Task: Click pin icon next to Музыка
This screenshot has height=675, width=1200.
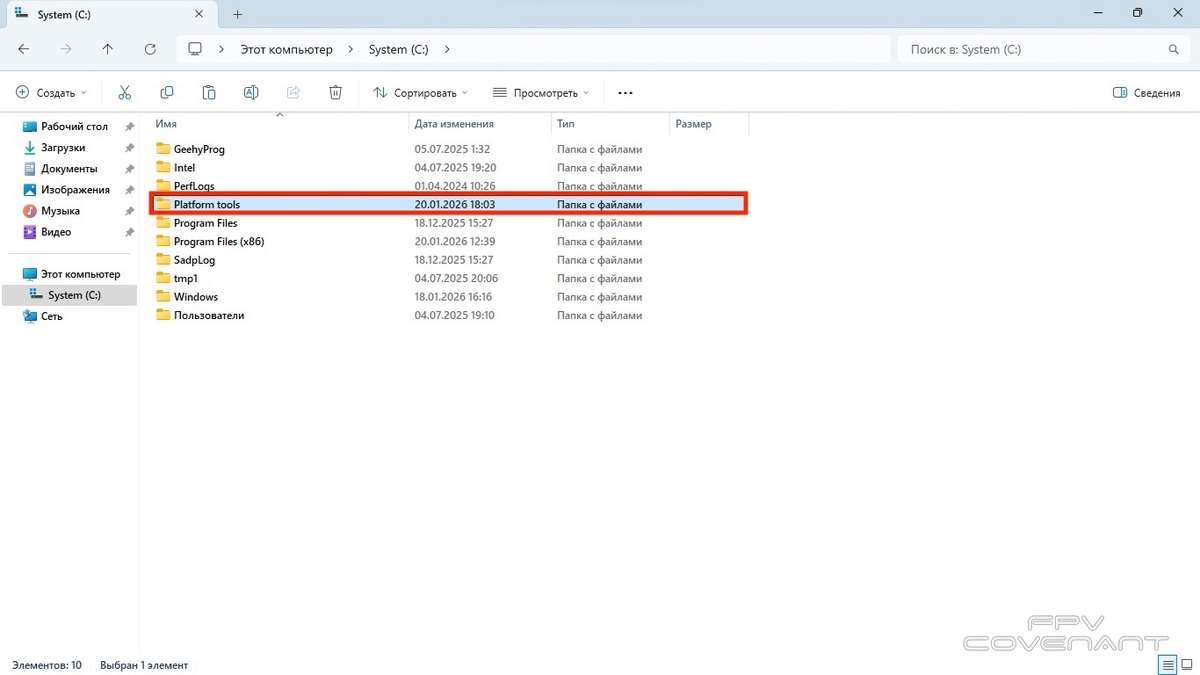Action: coord(129,211)
